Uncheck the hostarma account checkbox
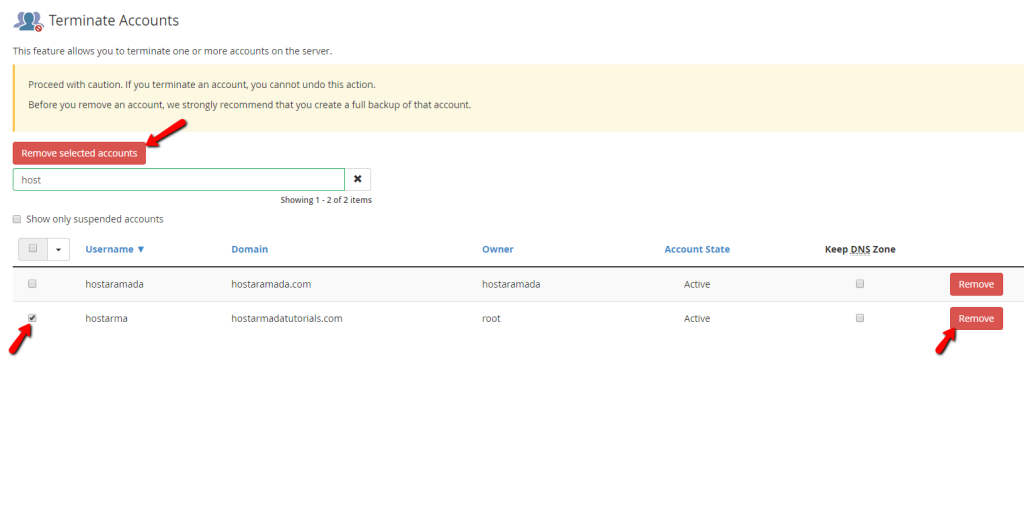1024x508 pixels. point(33,318)
